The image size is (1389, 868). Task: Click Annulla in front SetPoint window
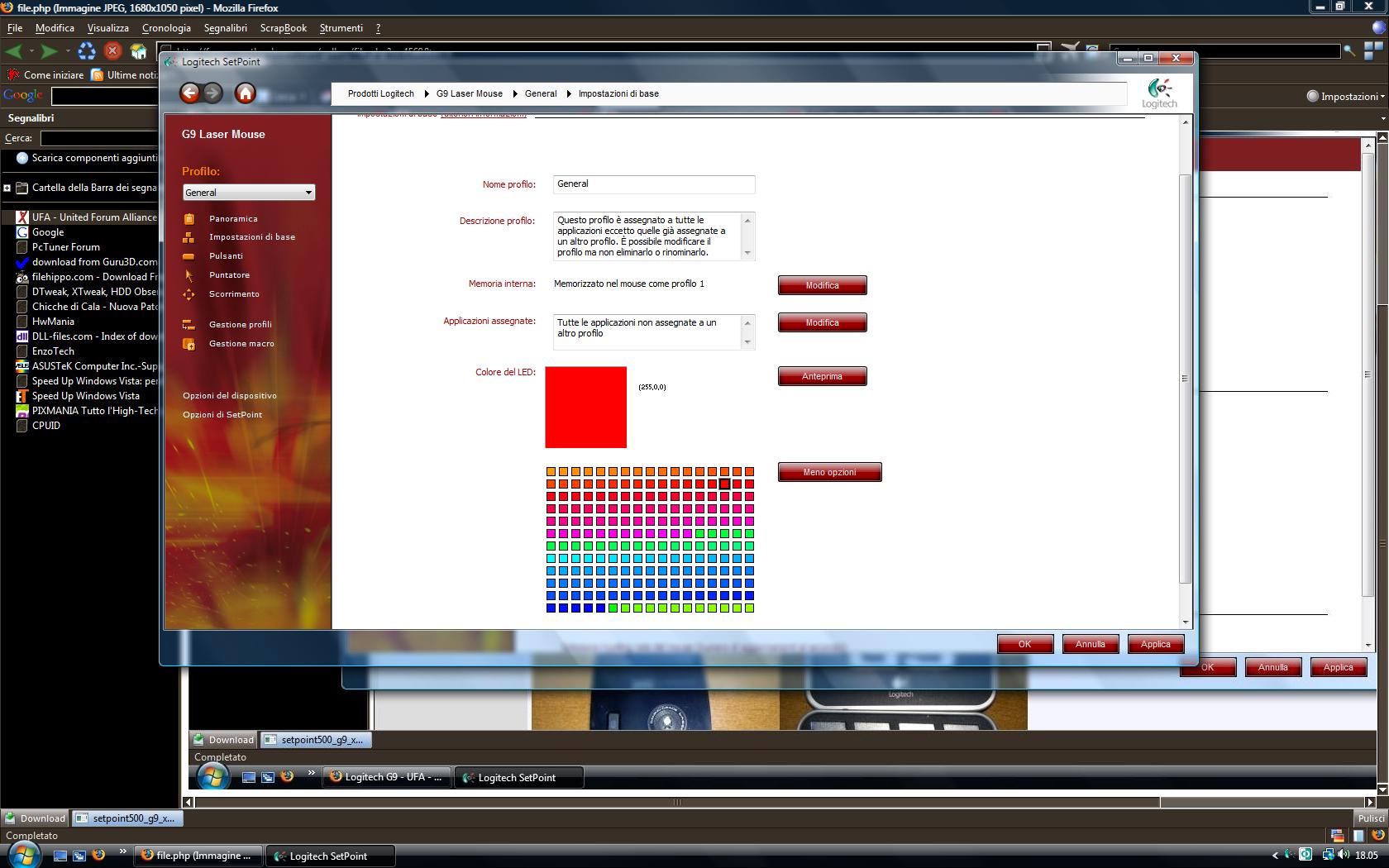(1090, 644)
